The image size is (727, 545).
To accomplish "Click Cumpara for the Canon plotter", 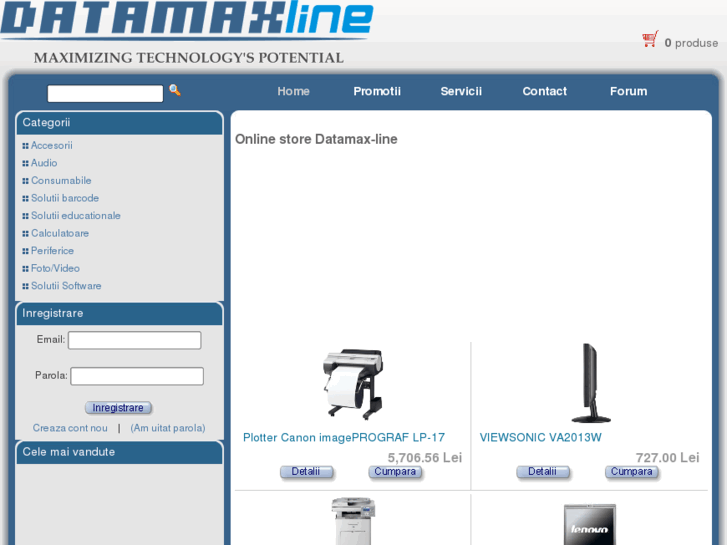I will (x=395, y=472).
